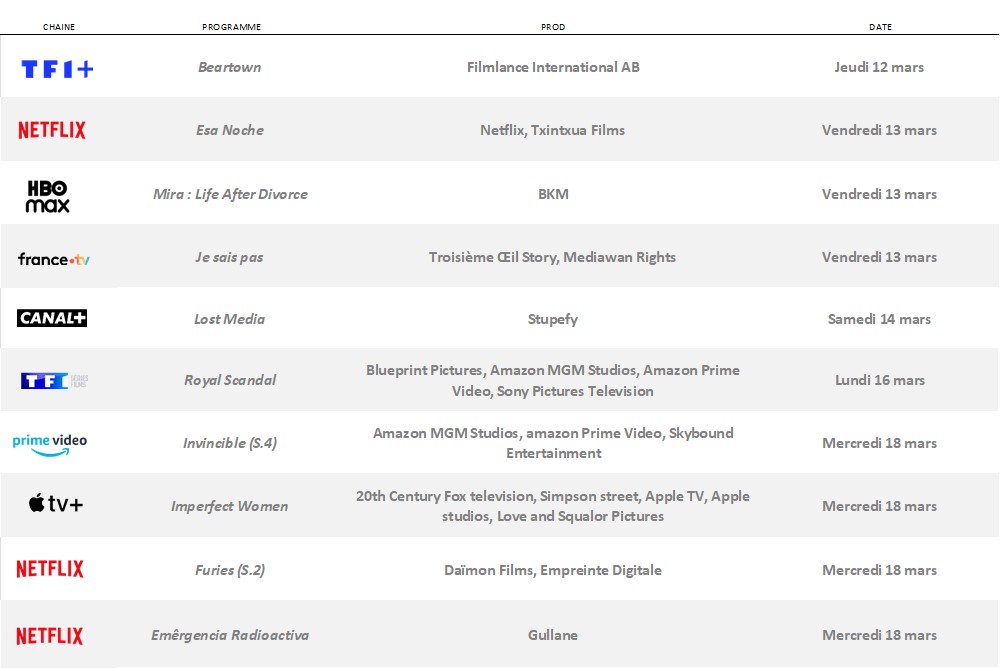Click the france.tv channel logo
The image size is (1000, 669).
pos(54,259)
